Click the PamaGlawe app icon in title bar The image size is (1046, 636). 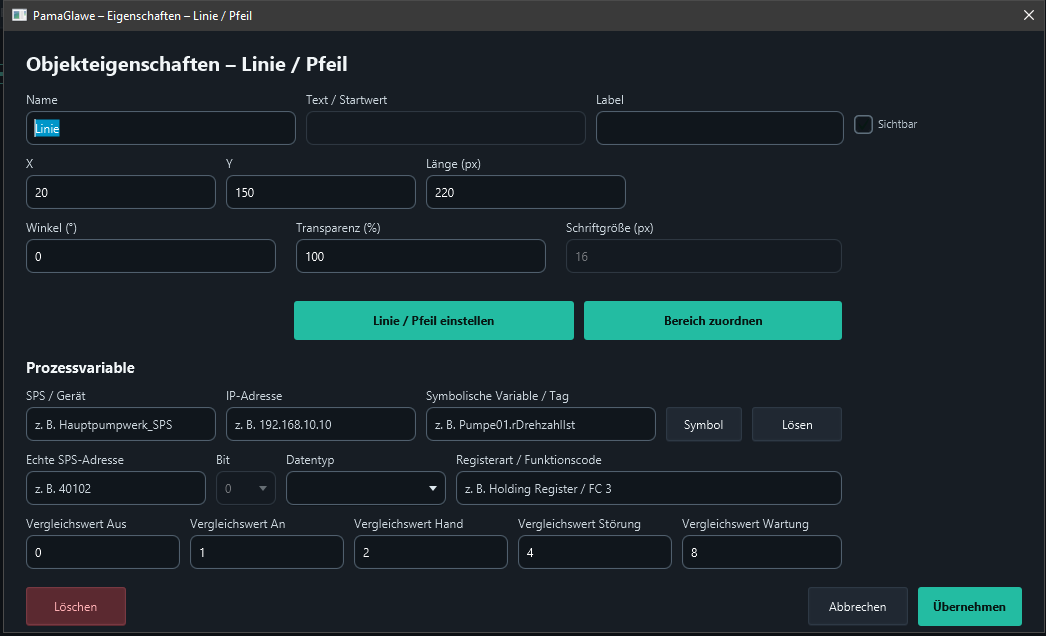[x=19, y=15]
